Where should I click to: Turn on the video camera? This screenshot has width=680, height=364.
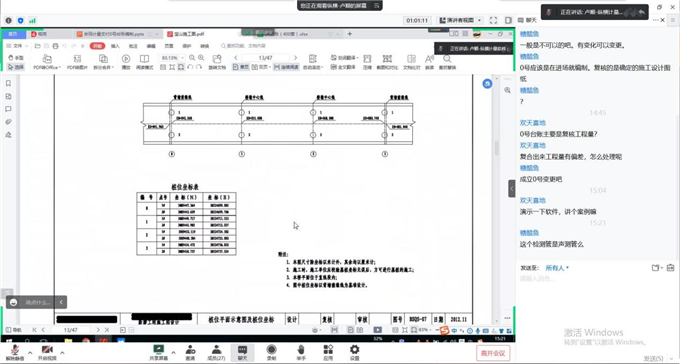tap(47, 352)
